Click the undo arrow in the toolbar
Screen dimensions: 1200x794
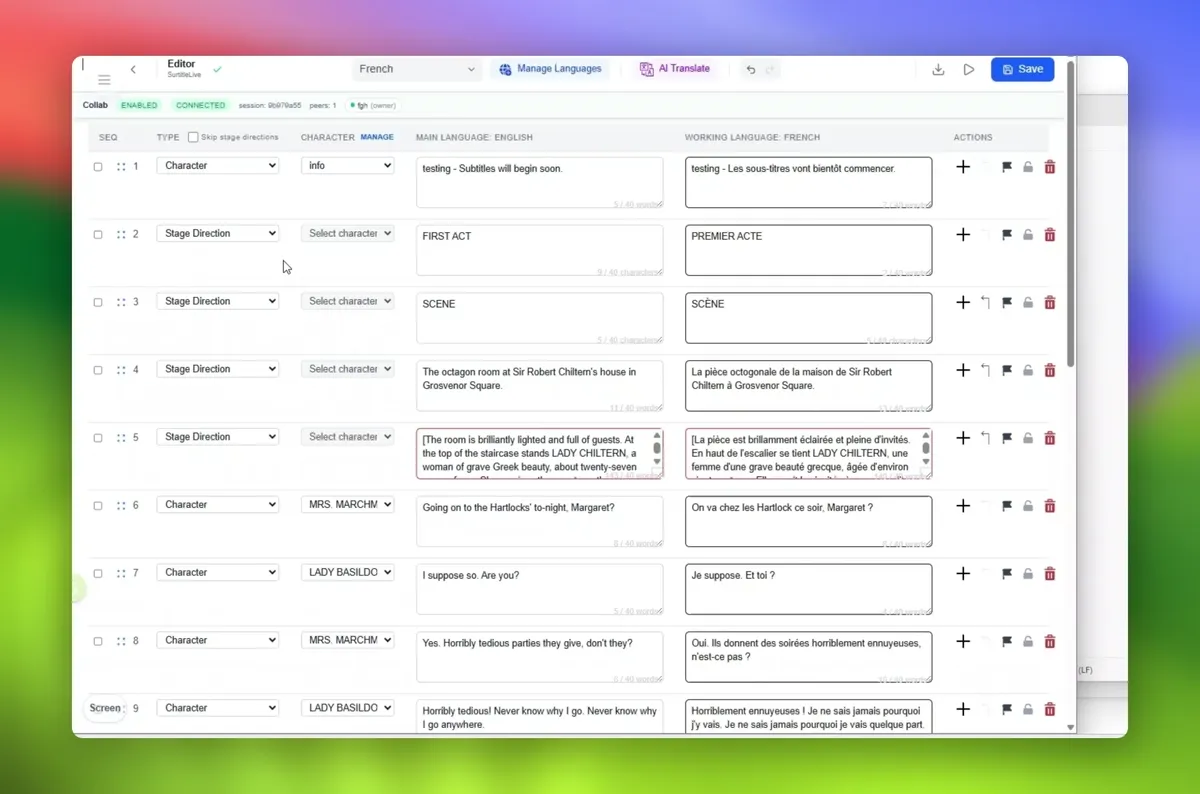pyautogui.click(x=751, y=70)
